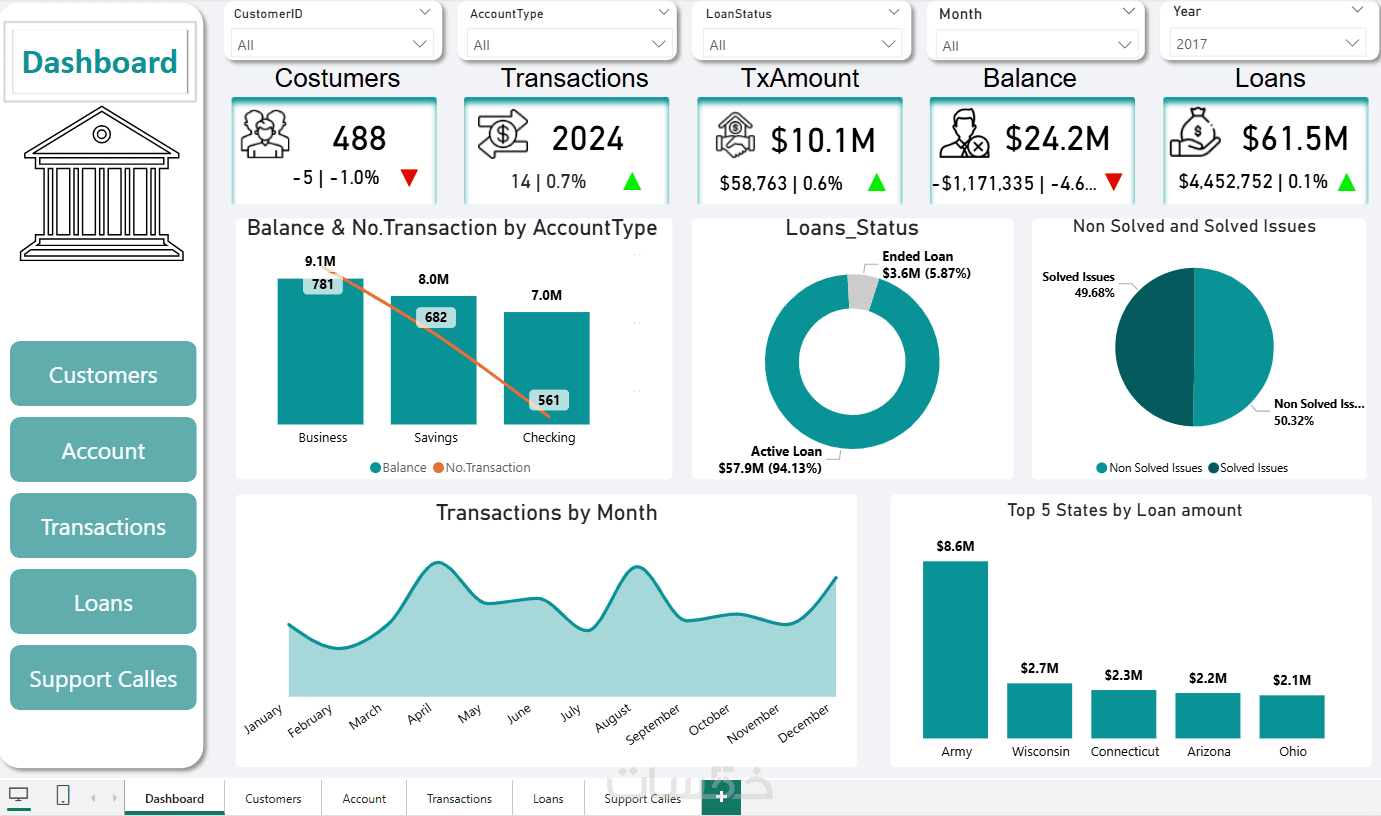This screenshot has height=816, width=1381.
Task: Click the Costumers people icon
Action: (265, 134)
